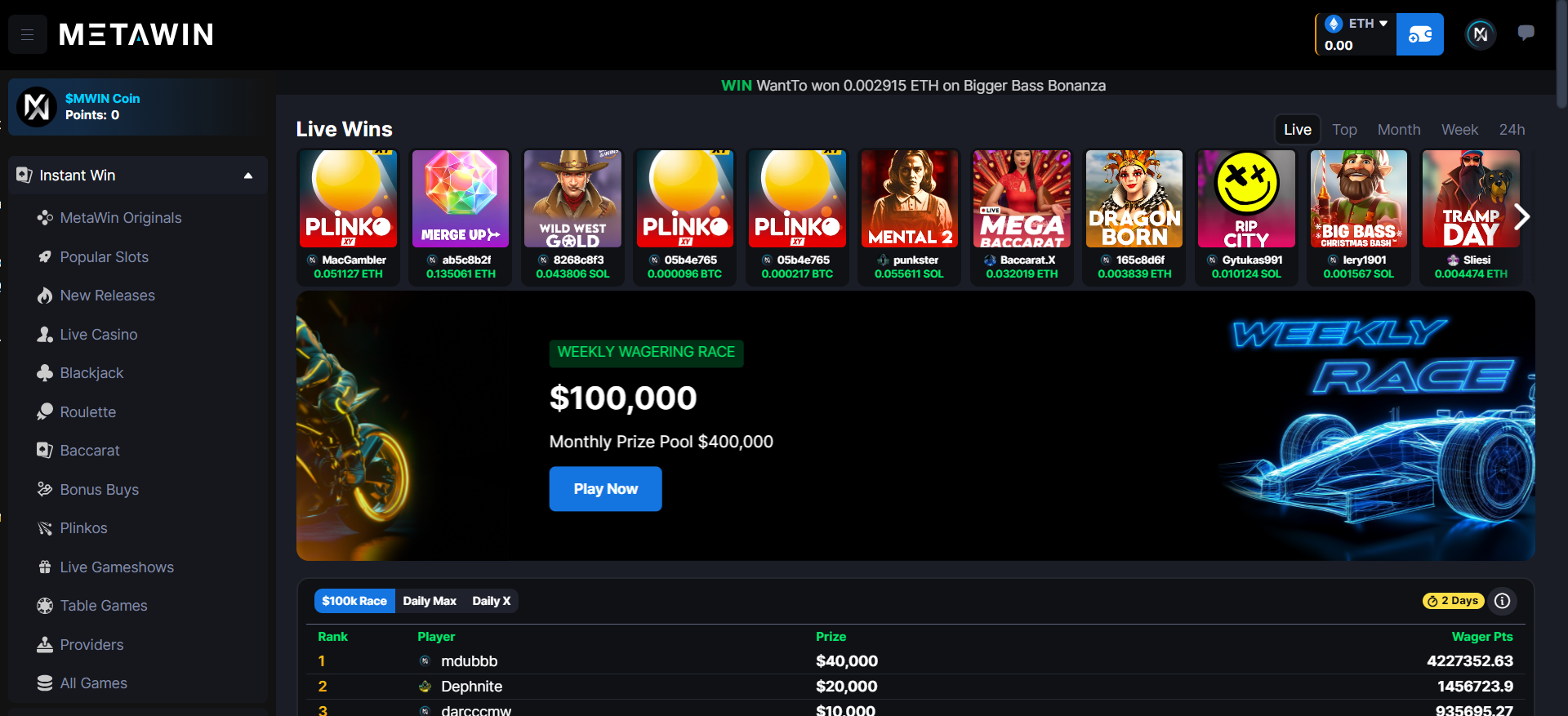
Task: Click the race info icon
Action: point(1502,601)
